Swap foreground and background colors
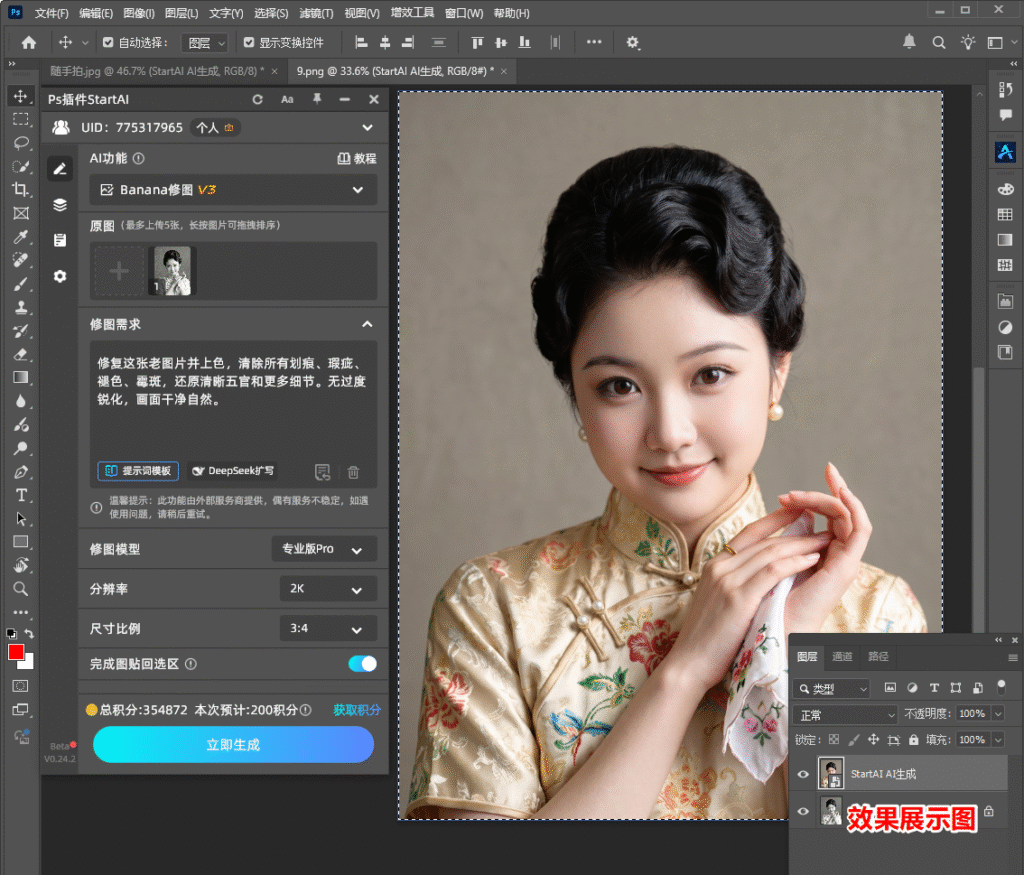 pyautogui.click(x=29, y=633)
